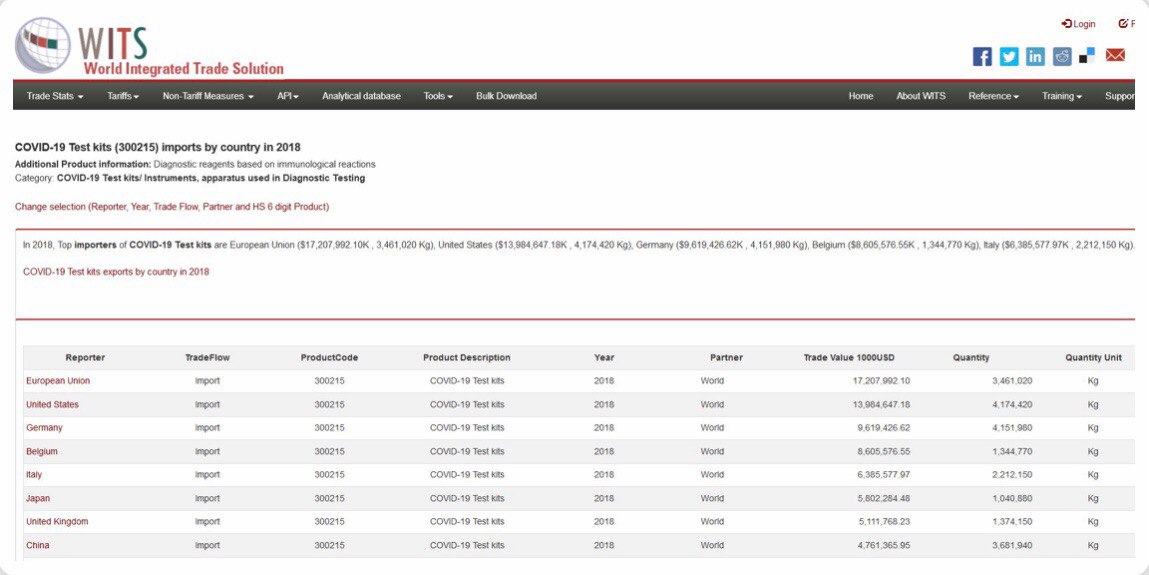1149x575 pixels.
Task: Share page on LinkedIn icon
Action: 1035,56
